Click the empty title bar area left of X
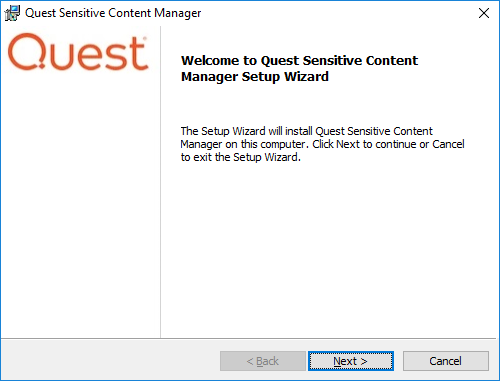 click(337, 13)
